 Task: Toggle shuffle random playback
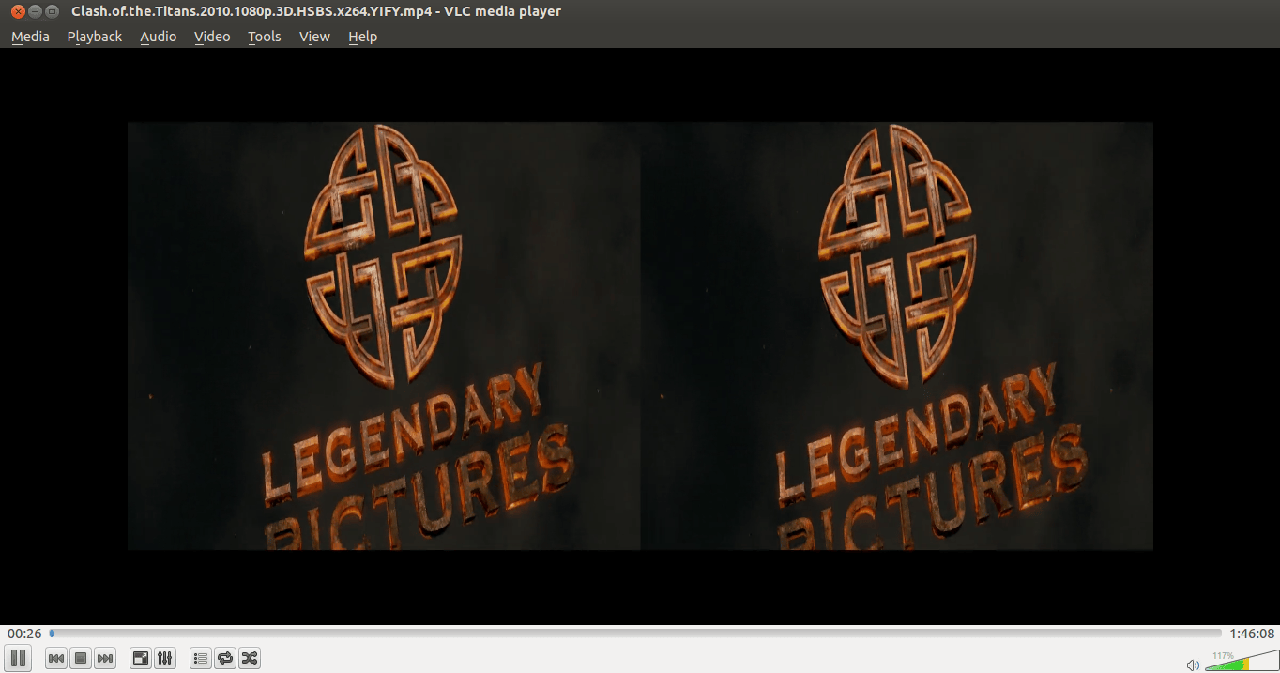click(249, 658)
